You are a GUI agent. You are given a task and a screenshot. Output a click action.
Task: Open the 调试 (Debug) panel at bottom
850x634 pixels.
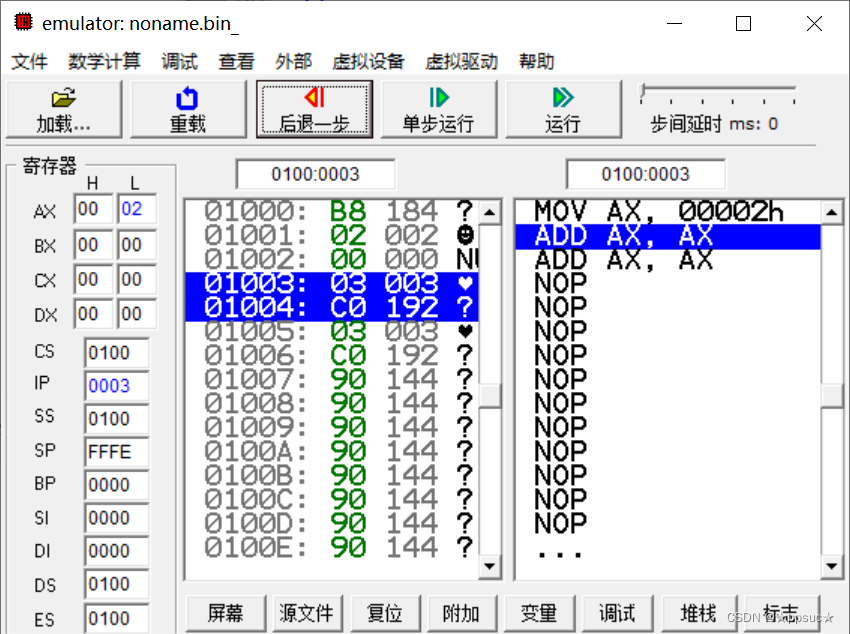point(617,613)
